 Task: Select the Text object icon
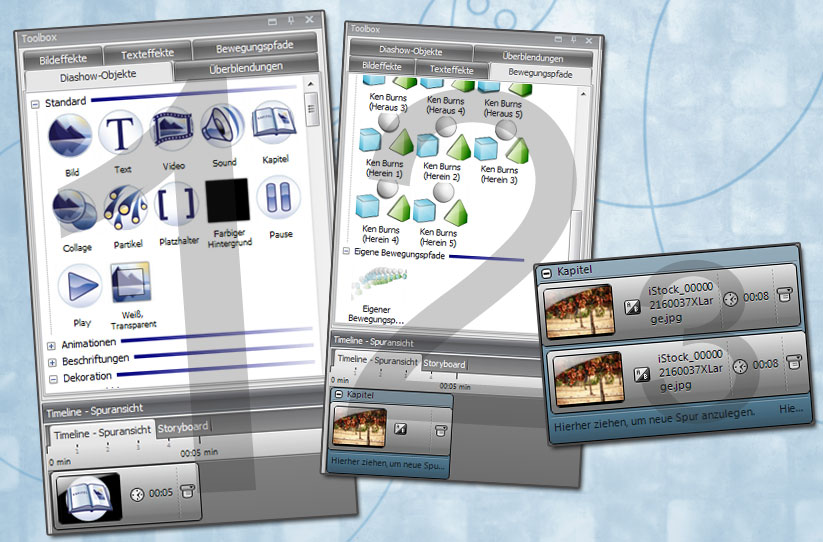(x=121, y=132)
